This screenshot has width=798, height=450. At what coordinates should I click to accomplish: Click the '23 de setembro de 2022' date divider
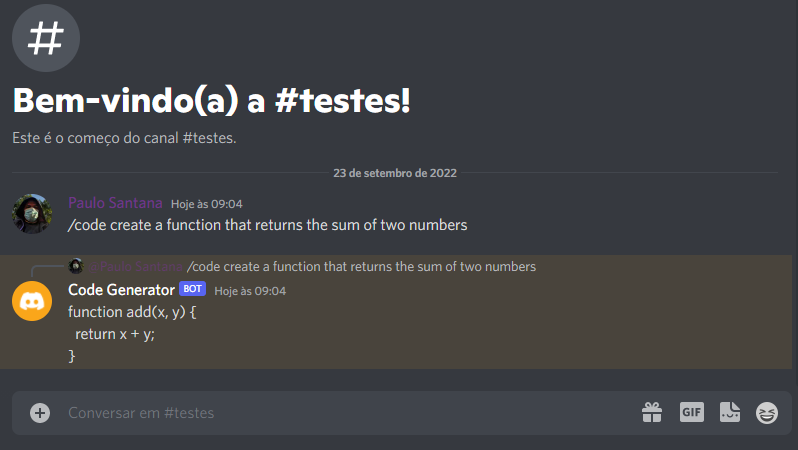pyautogui.click(x=395, y=173)
